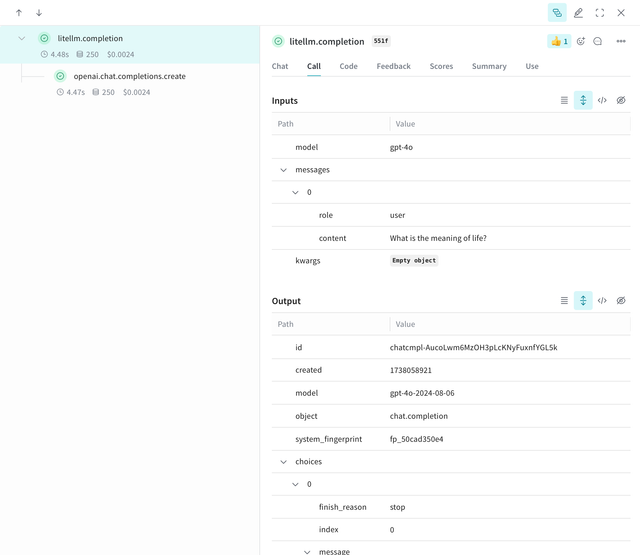The image size is (640, 555).
Task: Hide the Inputs section with eye icon
Action: pyautogui.click(x=621, y=101)
